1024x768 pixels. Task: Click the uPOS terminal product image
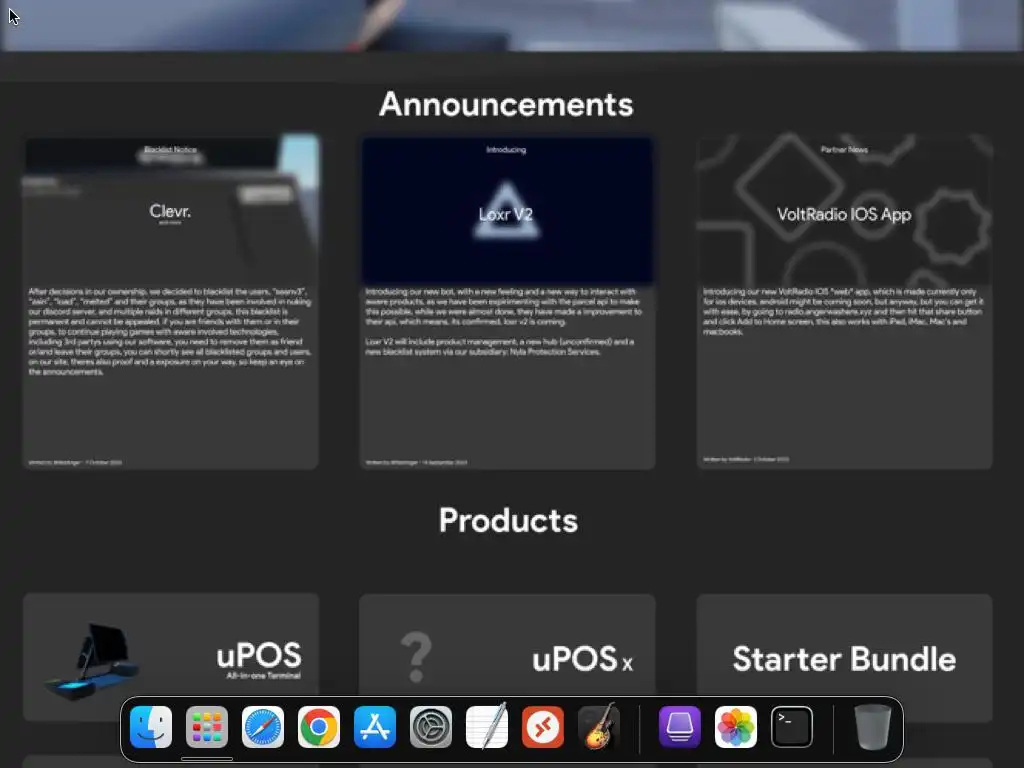pyautogui.click(x=91, y=660)
